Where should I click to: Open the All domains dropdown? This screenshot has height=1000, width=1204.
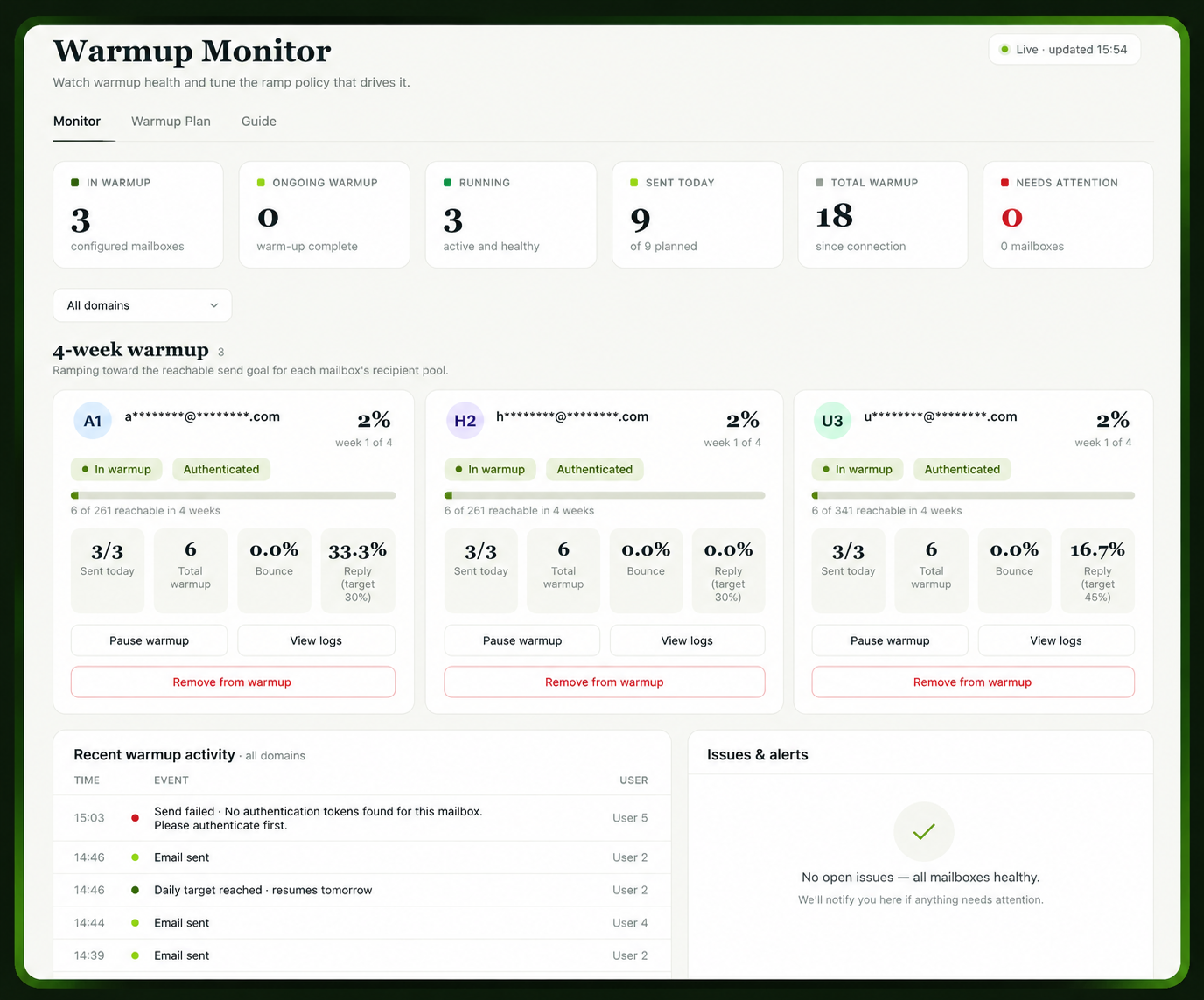(143, 305)
